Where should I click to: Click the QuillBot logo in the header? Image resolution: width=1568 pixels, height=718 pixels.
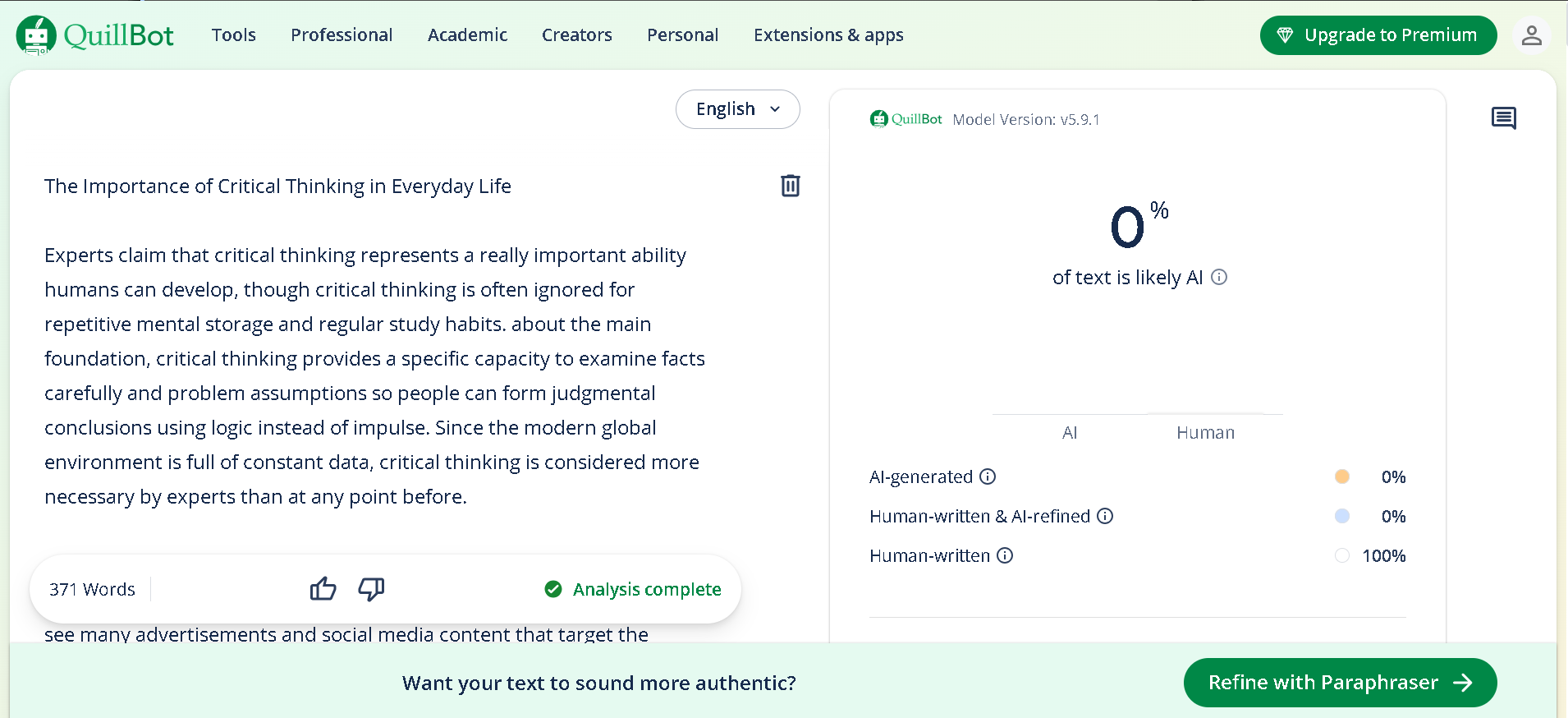click(x=95, y=35)
